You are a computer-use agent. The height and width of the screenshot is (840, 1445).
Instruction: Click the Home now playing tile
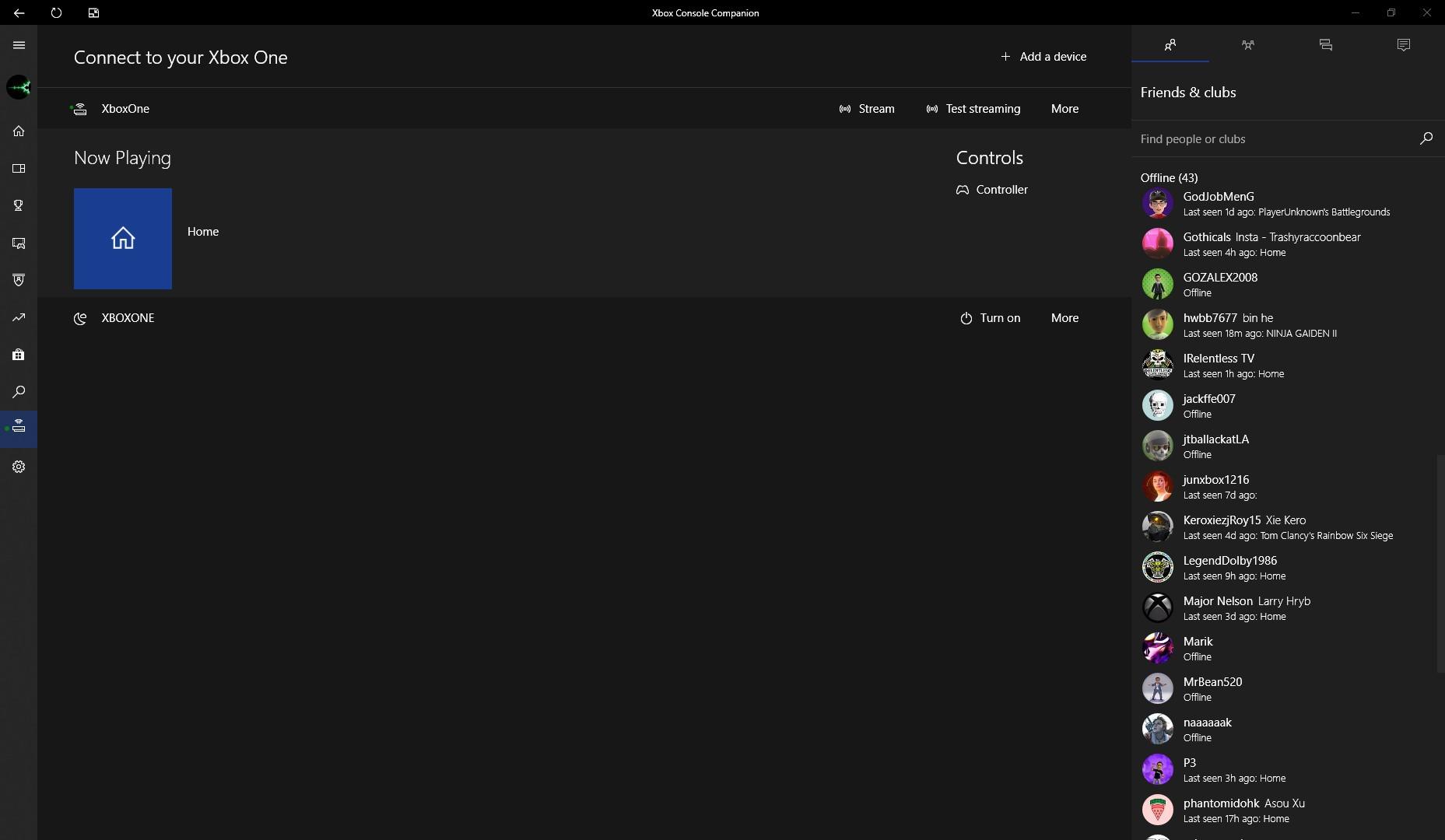point(123,239)
